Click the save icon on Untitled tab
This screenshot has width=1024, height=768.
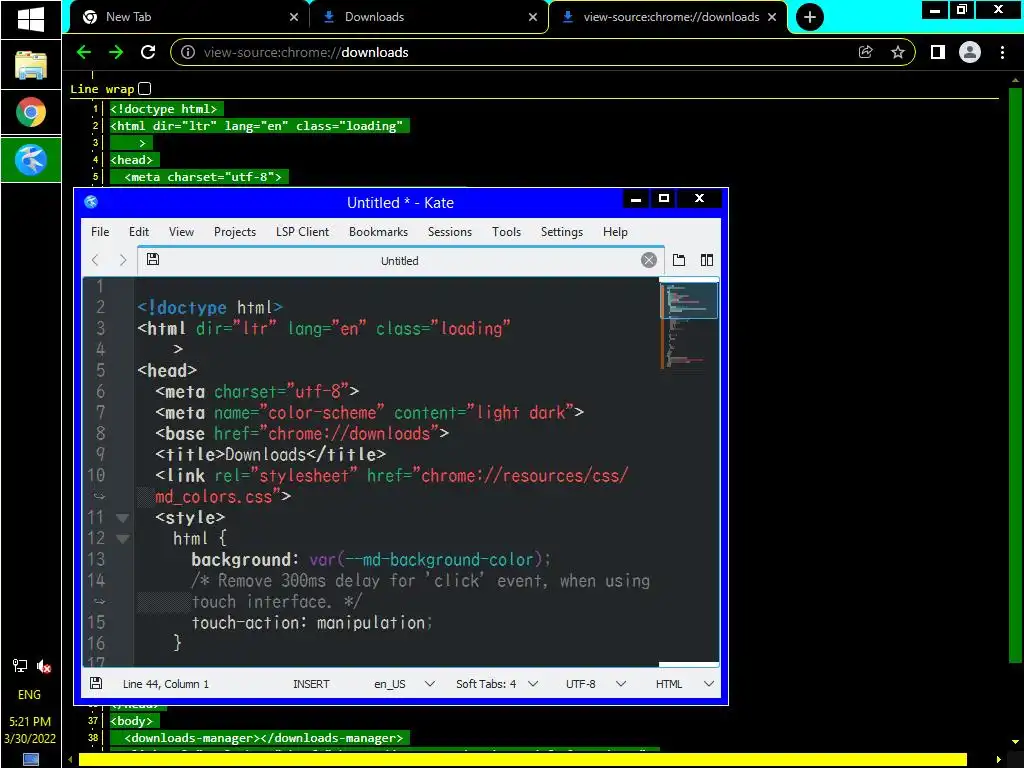(153, 259)
